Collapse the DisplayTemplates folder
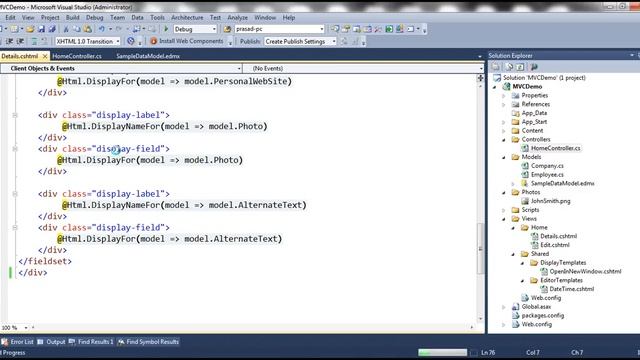This screenshot has width=640, height=360. [522, 263]
